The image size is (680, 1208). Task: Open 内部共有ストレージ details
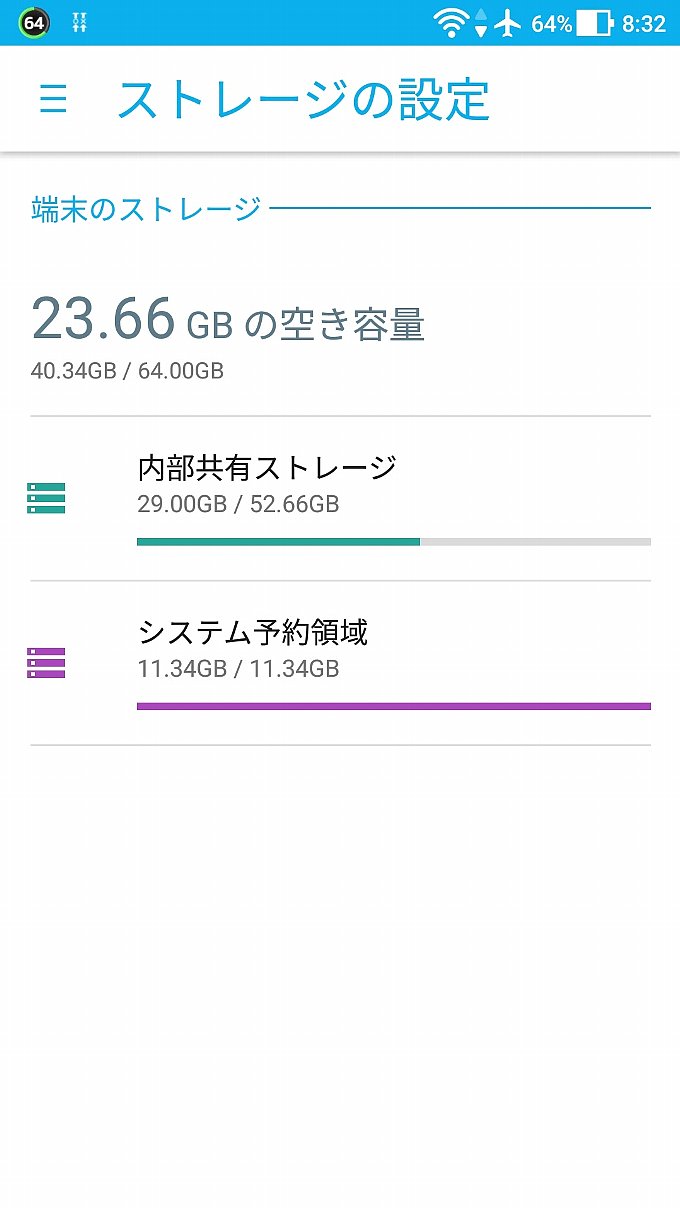340,498
